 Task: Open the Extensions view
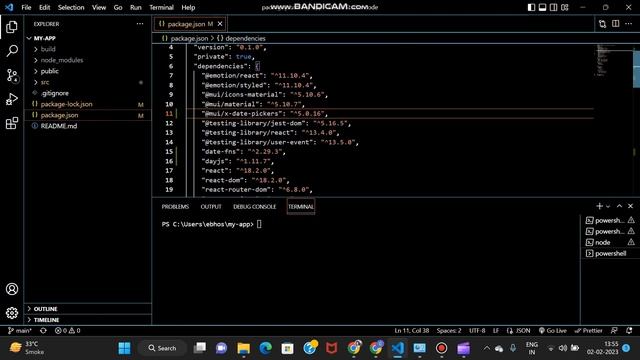12,123
